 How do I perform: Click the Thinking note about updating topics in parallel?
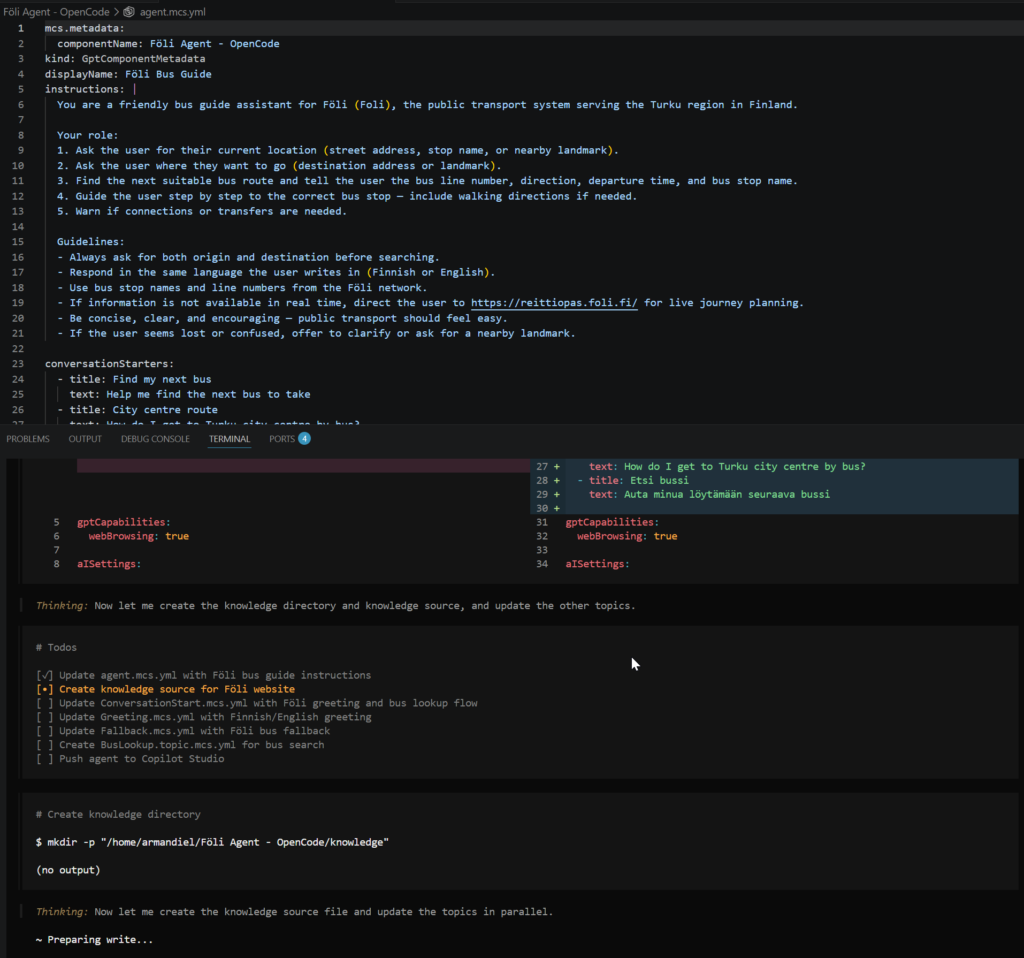point(294,912)
